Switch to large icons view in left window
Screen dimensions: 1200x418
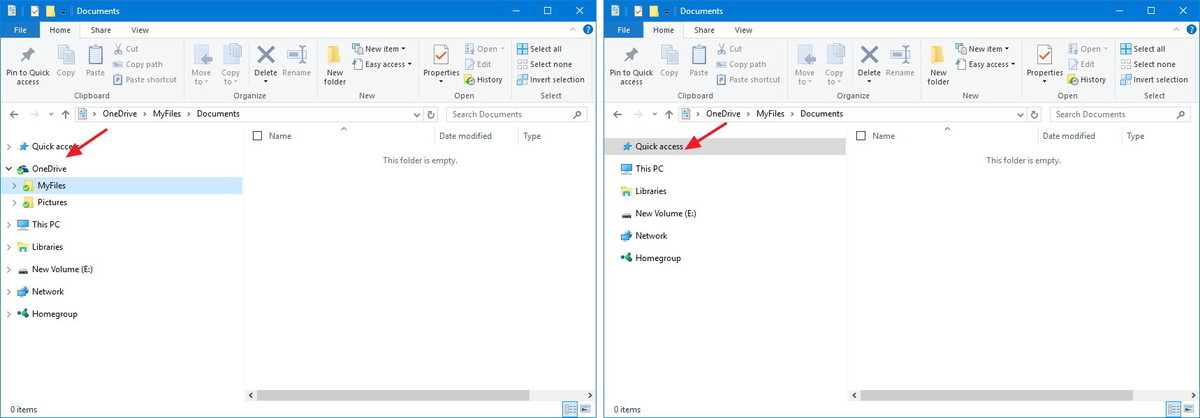[585, 409]
